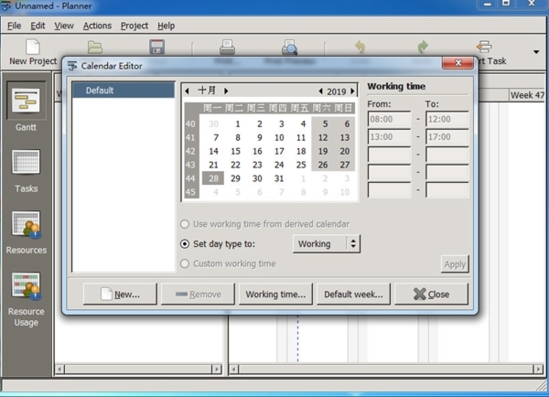549x397 pixels.
Task: Click the 08:00 From time field
Action: pos(389,119)
